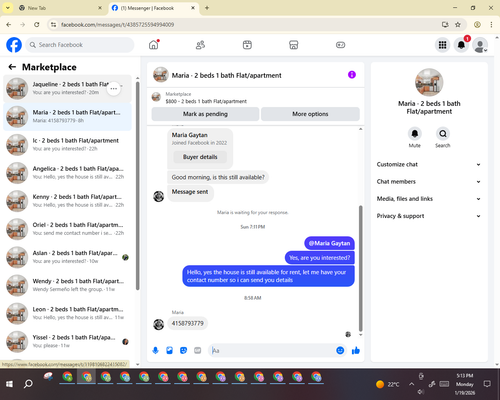Click the site information icon in address bar
This screenshot has width=500, height=400.
[53, 25]
